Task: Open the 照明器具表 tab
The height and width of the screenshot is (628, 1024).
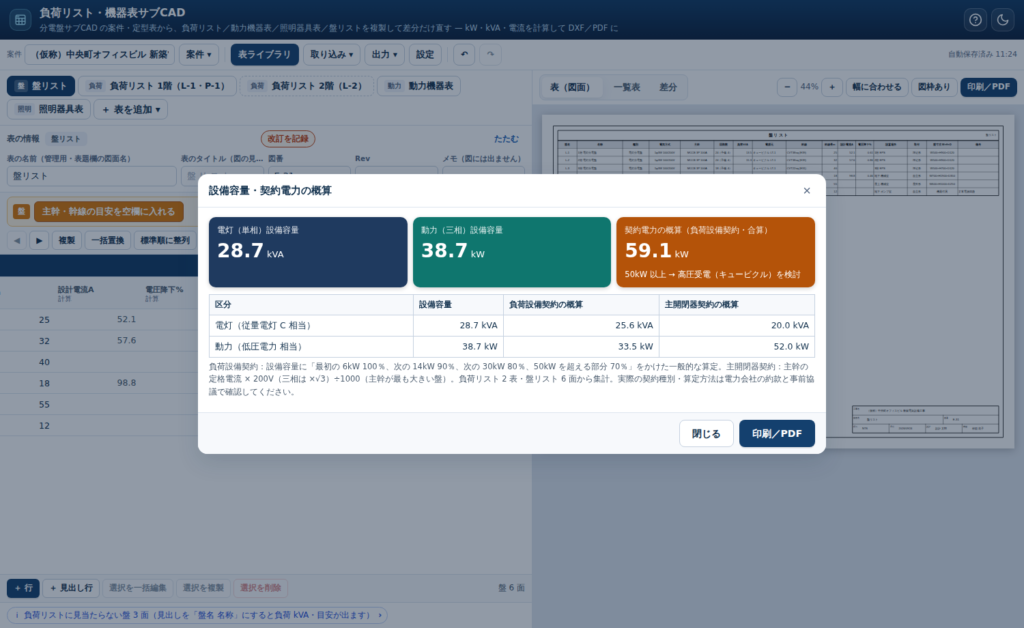Action: point(50,109)
